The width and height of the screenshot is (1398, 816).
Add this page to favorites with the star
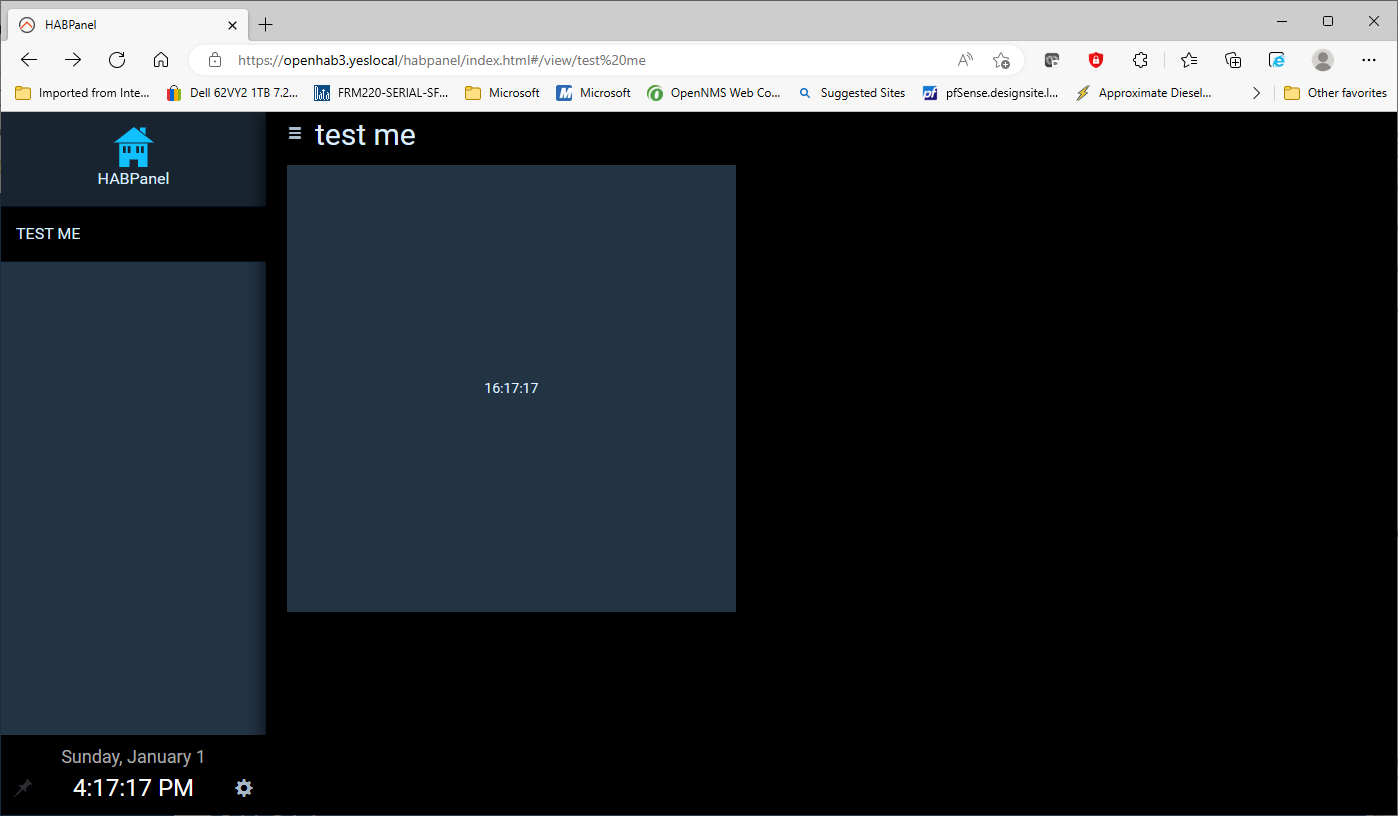click(x=1001, y=60)
